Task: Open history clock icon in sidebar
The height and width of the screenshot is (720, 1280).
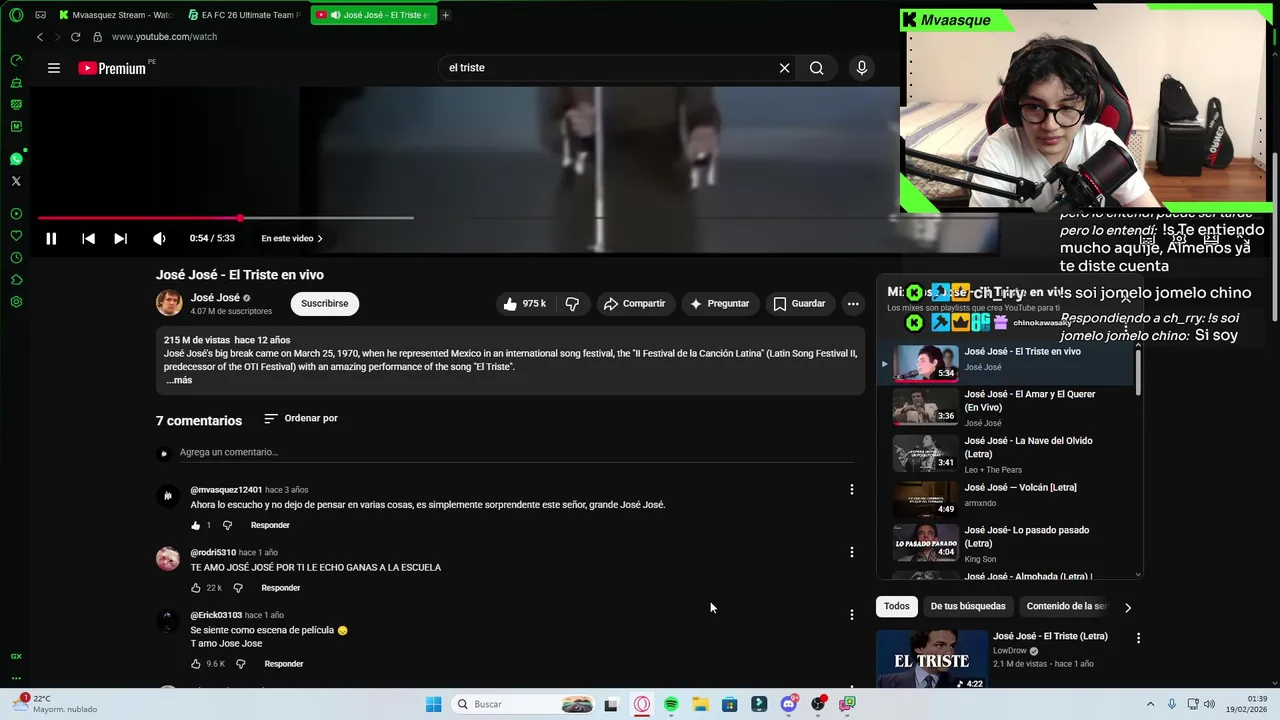Action: (x=16, y=258)
